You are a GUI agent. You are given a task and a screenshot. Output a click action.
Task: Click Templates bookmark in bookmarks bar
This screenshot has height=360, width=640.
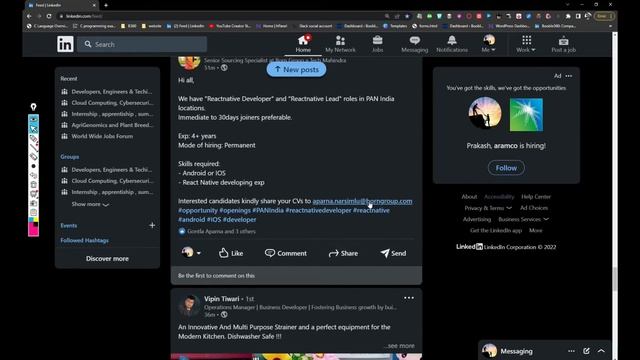[x=395, y=26]
